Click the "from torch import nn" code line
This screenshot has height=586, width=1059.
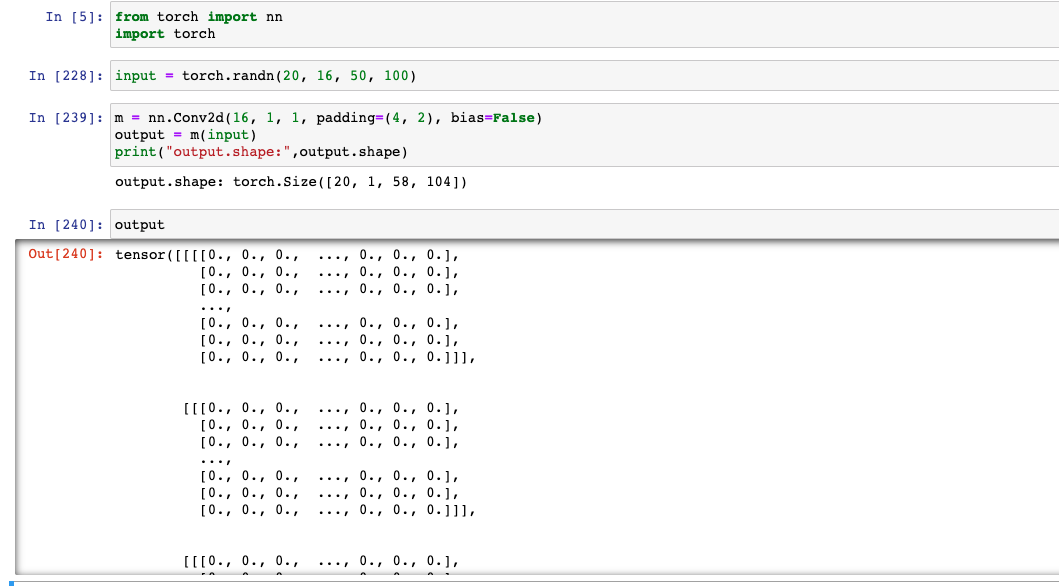click(198, 17)
